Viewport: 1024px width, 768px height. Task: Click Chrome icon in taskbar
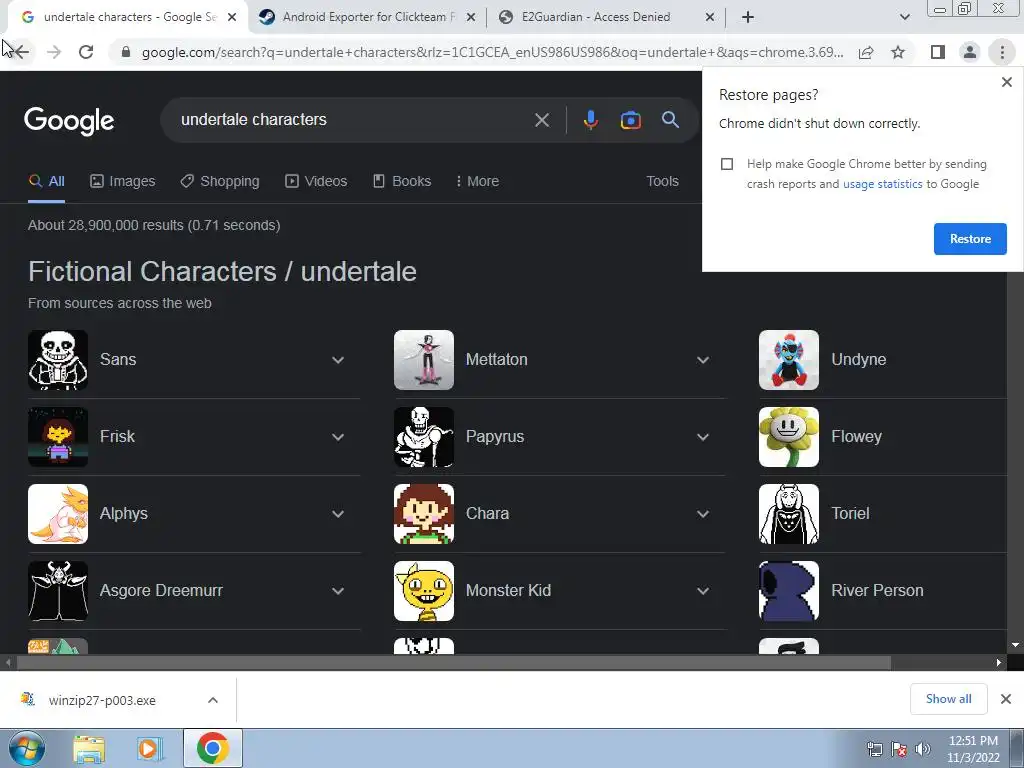212,748
